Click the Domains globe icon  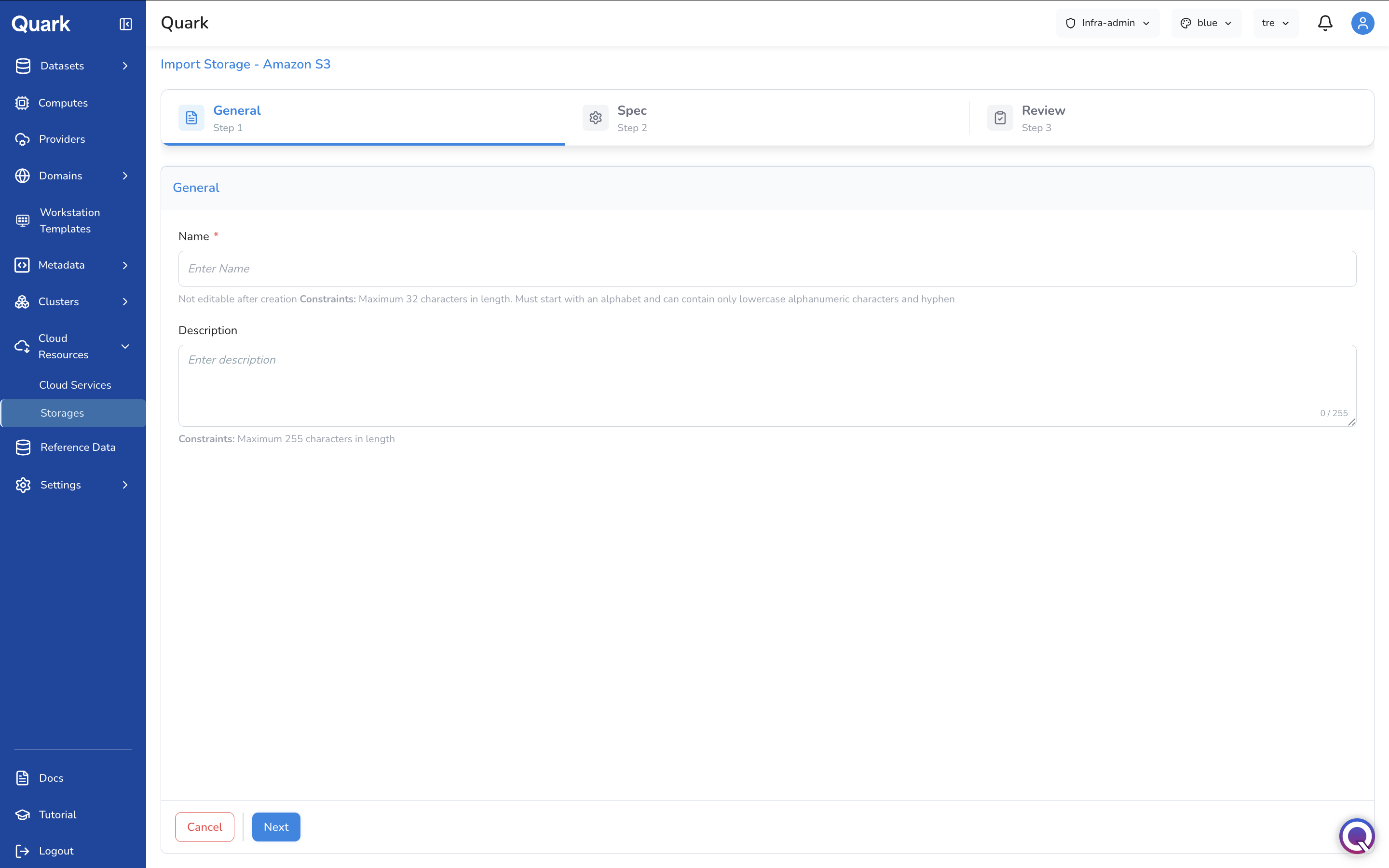22,176
